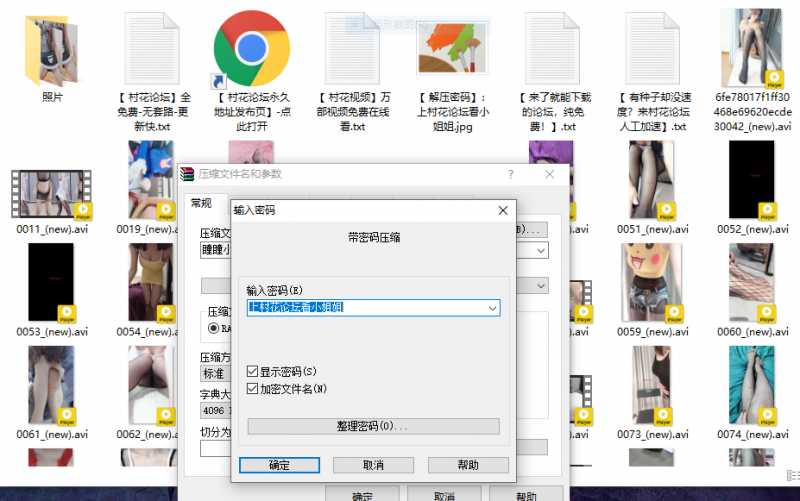
Task: Confirm the password with 确定
Action: 279,465
